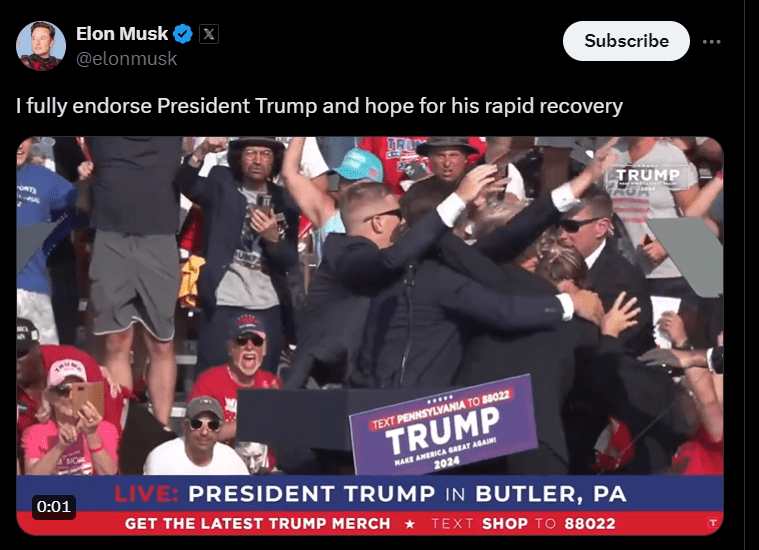Image resolution: width=759 pixels, height=550 pixels.
Task: Click the 88022 short code in the red ticker
Action: (x=590, y=523)
